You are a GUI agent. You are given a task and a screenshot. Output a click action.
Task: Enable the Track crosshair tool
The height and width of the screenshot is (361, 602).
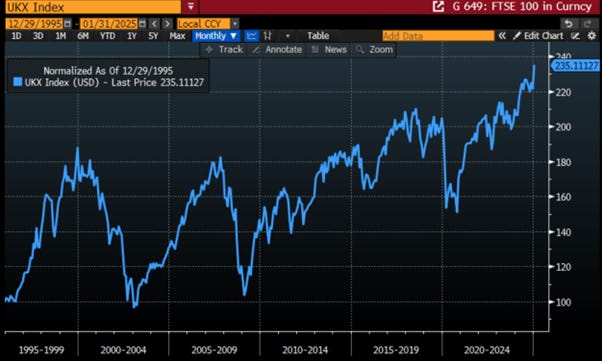point(224,50)
